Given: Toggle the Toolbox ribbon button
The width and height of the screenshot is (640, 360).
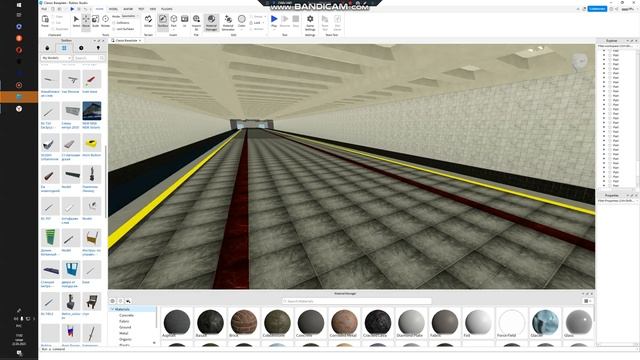Looking at the screenshot, I should (x=163, y=21).
